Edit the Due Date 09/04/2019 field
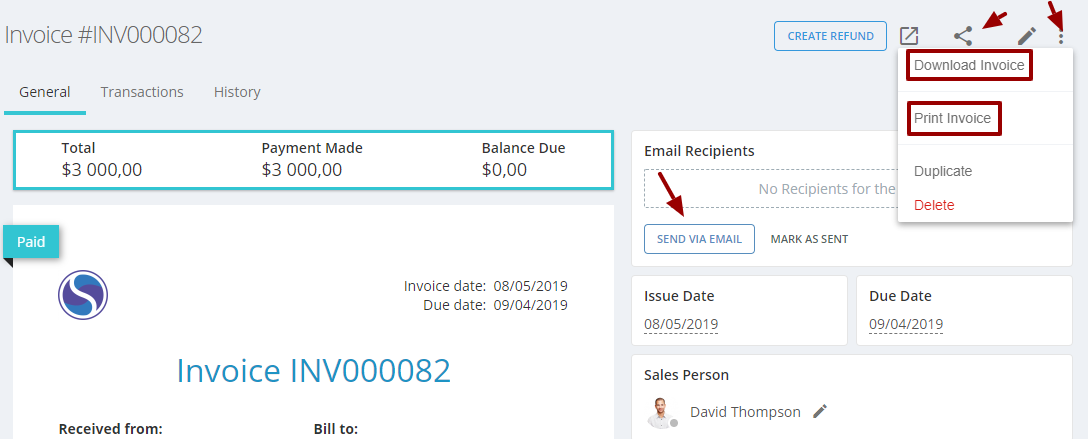1088x439 pixels. 906,324
